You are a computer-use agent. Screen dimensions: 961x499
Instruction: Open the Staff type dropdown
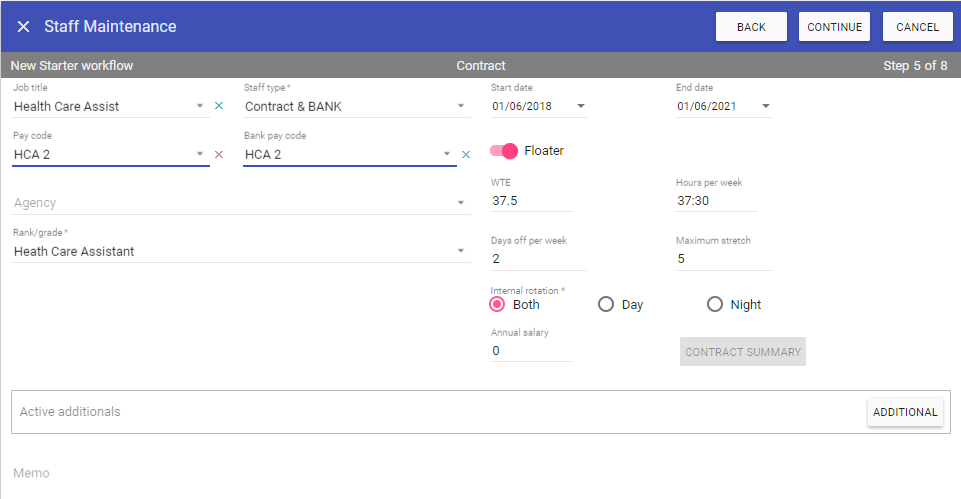461,106
